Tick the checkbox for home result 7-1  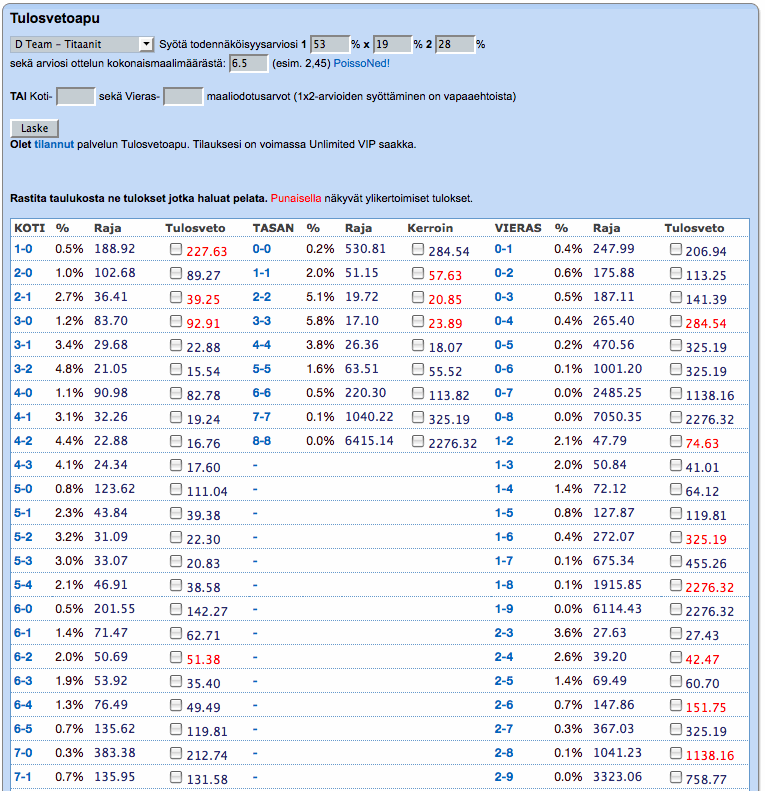pyautogui.click(x=176, y=777)
